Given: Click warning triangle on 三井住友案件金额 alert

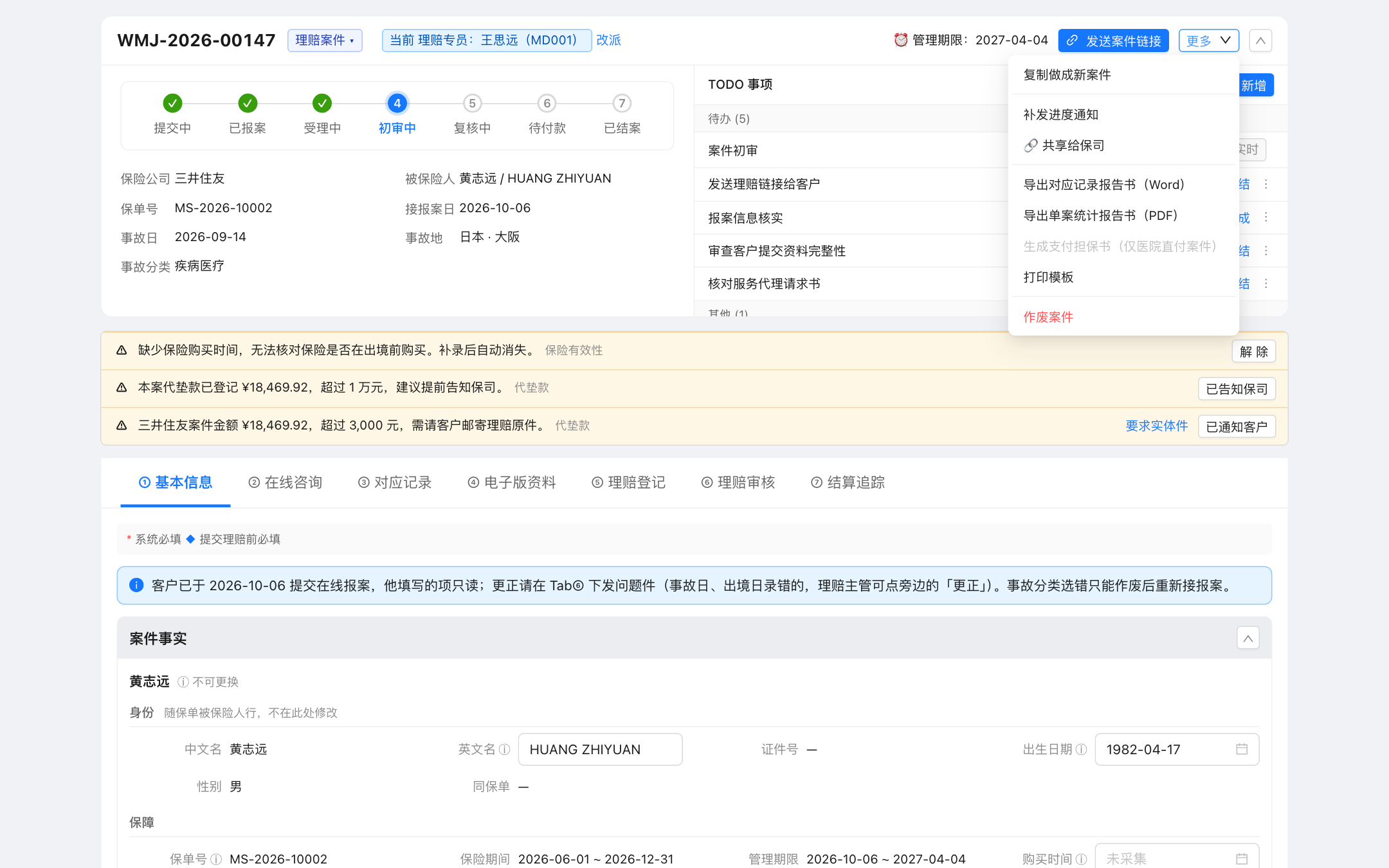Looking at the screenshot, I should 122,425.
